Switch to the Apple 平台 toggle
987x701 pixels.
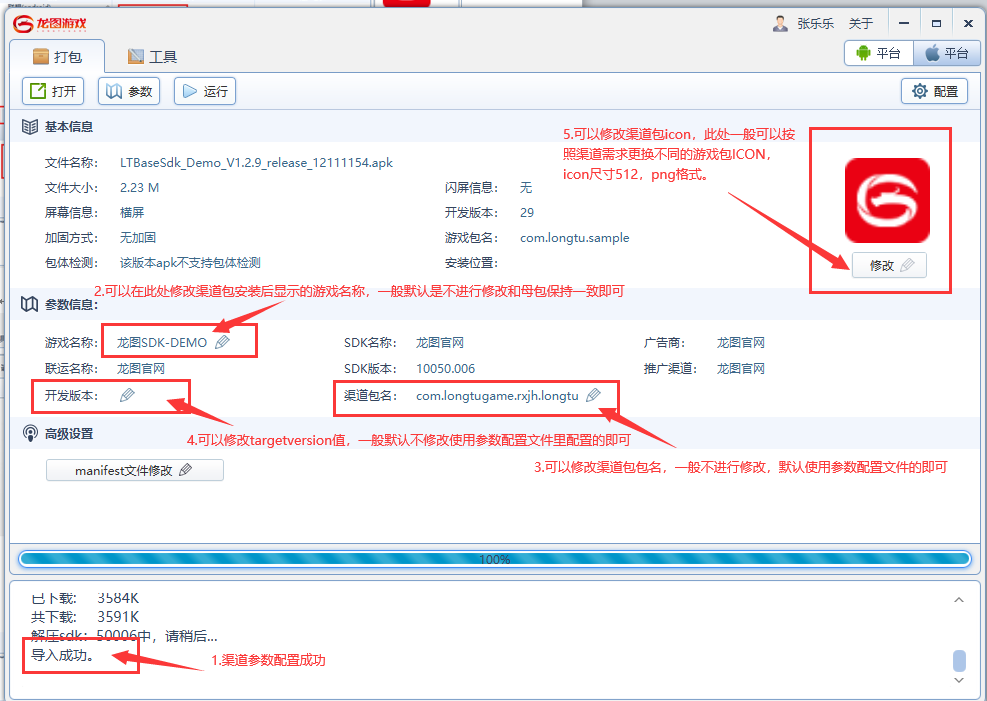click(x=946, y=54)
